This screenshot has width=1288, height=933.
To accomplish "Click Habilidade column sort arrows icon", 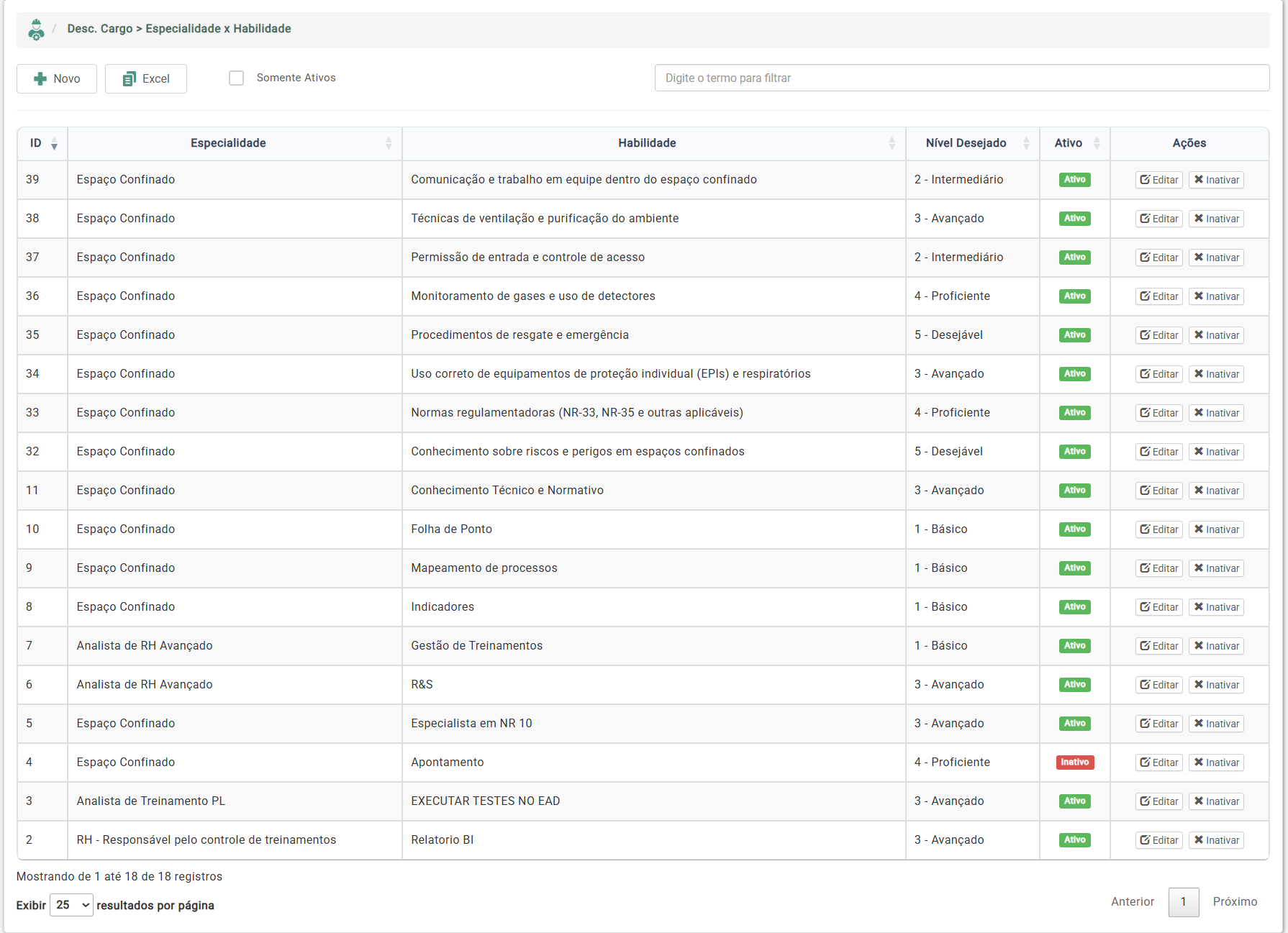I will coord(892,143).
